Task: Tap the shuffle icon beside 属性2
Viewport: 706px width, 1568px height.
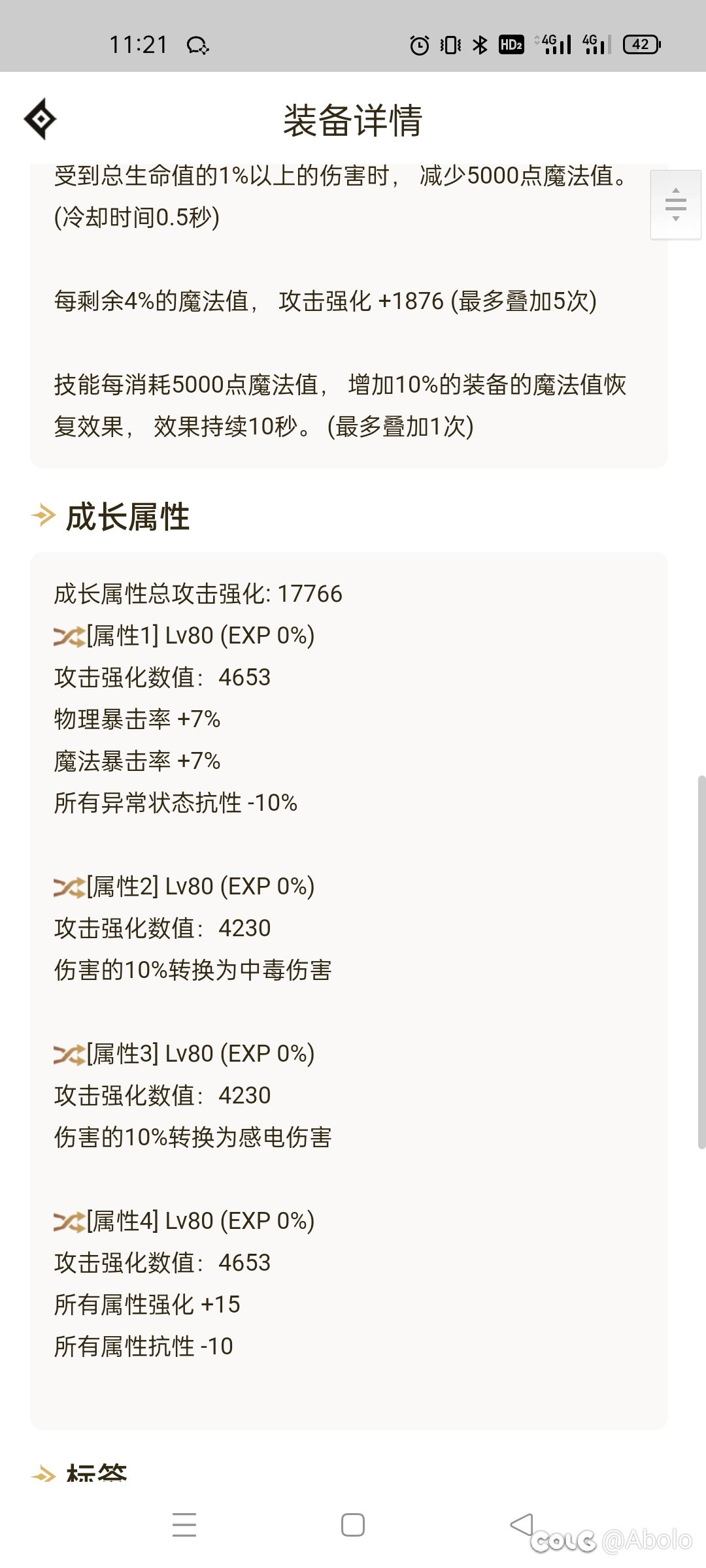Action: point(69,887)
